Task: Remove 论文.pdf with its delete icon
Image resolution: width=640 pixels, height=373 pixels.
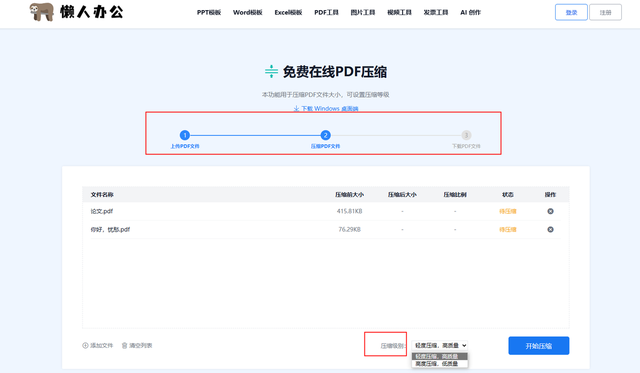Action: pyautogui.click(x=550, y=211)
